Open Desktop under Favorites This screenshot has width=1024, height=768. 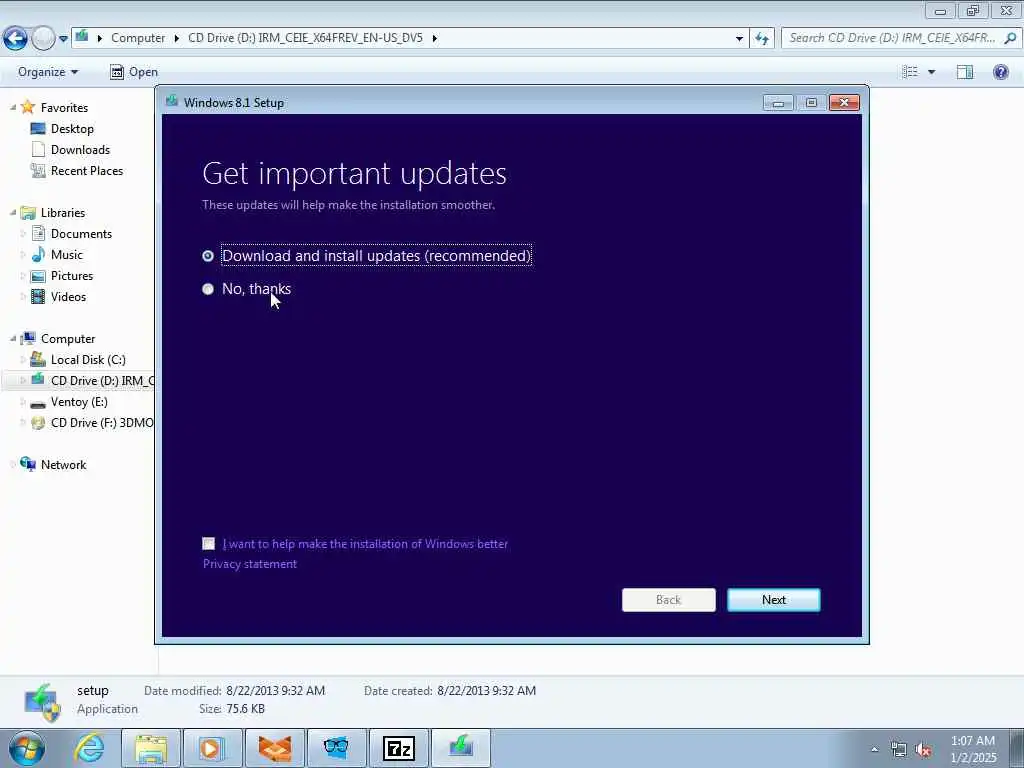pyautogui.click(x=72, y=129)
